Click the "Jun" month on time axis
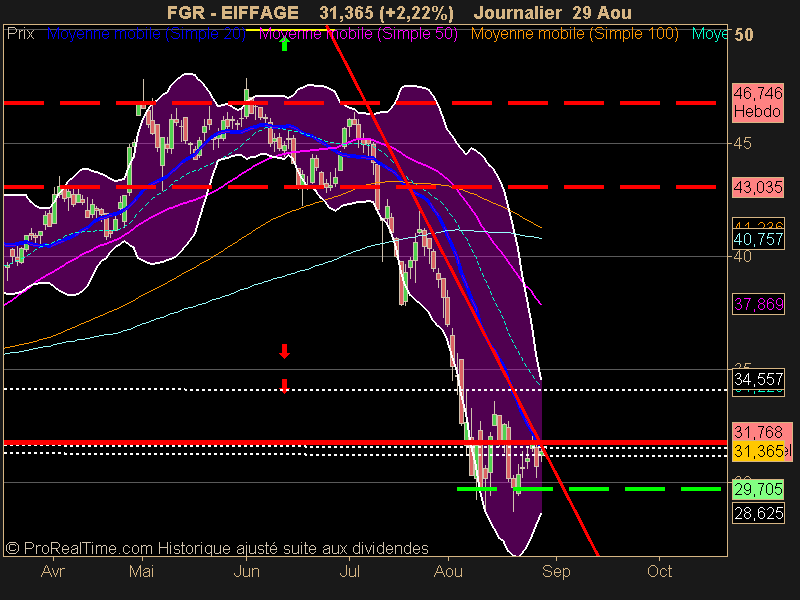800x600 pixels. [247, 571]
